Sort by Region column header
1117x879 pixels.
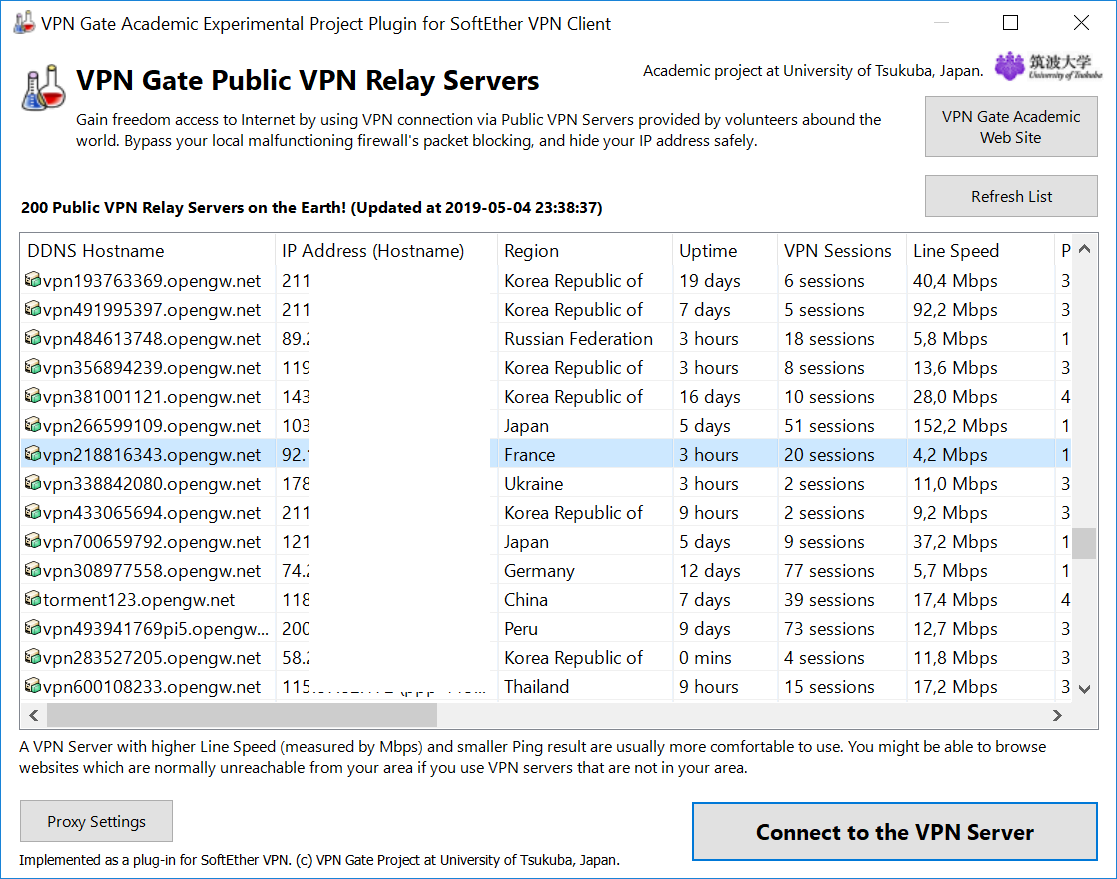click(584, 251)
